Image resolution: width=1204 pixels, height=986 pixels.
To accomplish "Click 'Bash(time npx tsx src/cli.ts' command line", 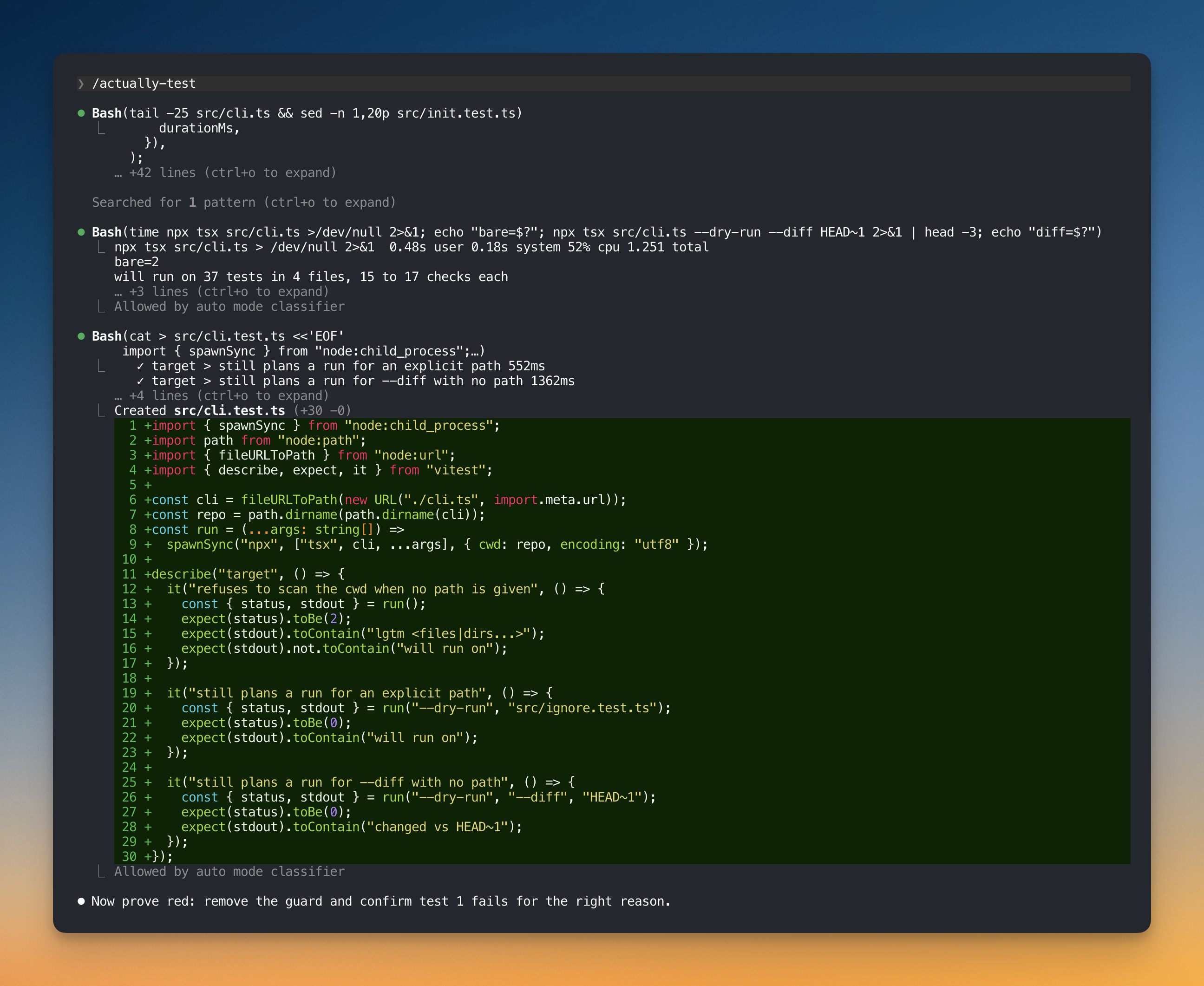I will (x=596, y=232).
